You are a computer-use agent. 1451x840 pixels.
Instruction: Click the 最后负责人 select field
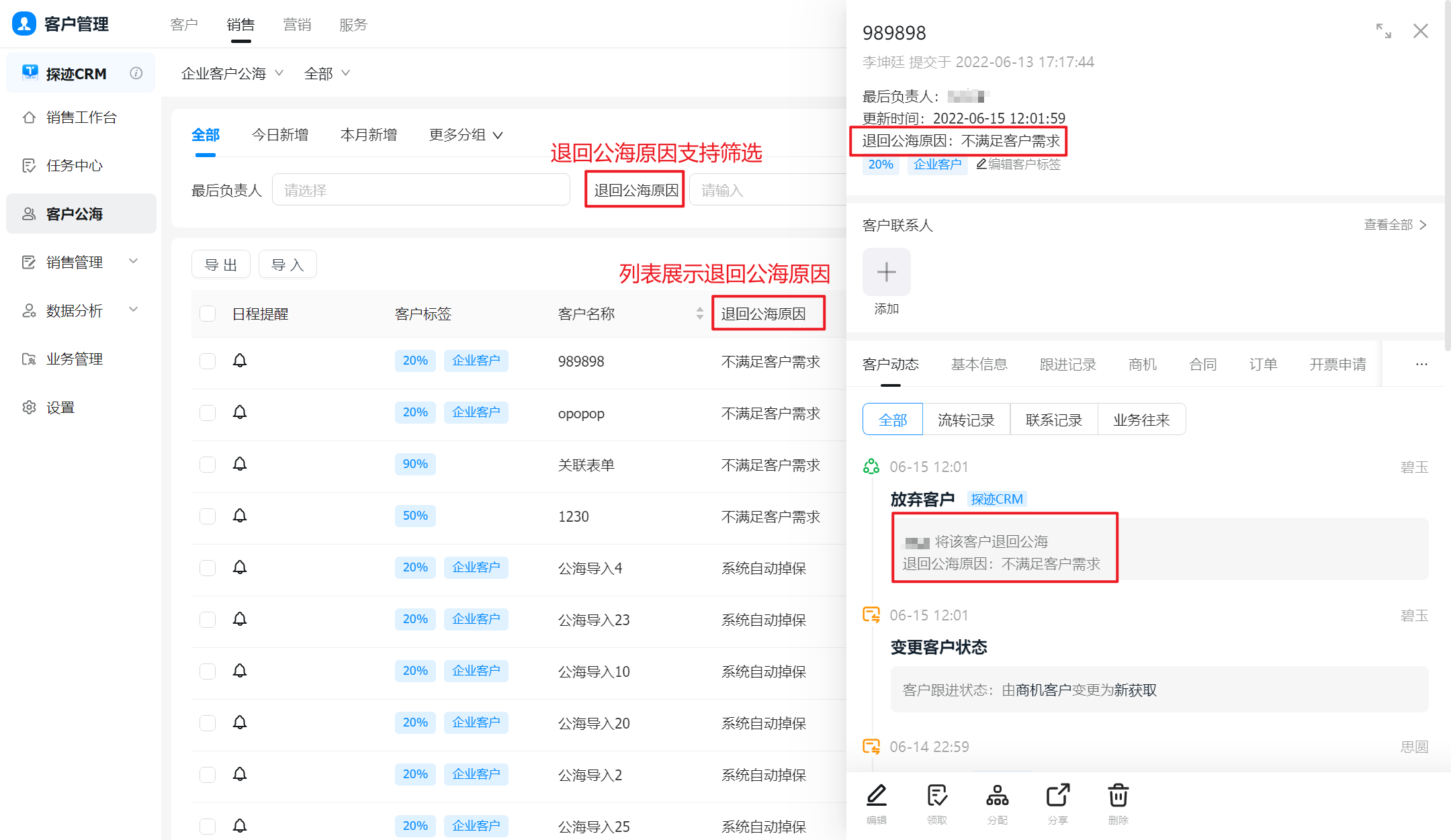click(x=421, y=190)
